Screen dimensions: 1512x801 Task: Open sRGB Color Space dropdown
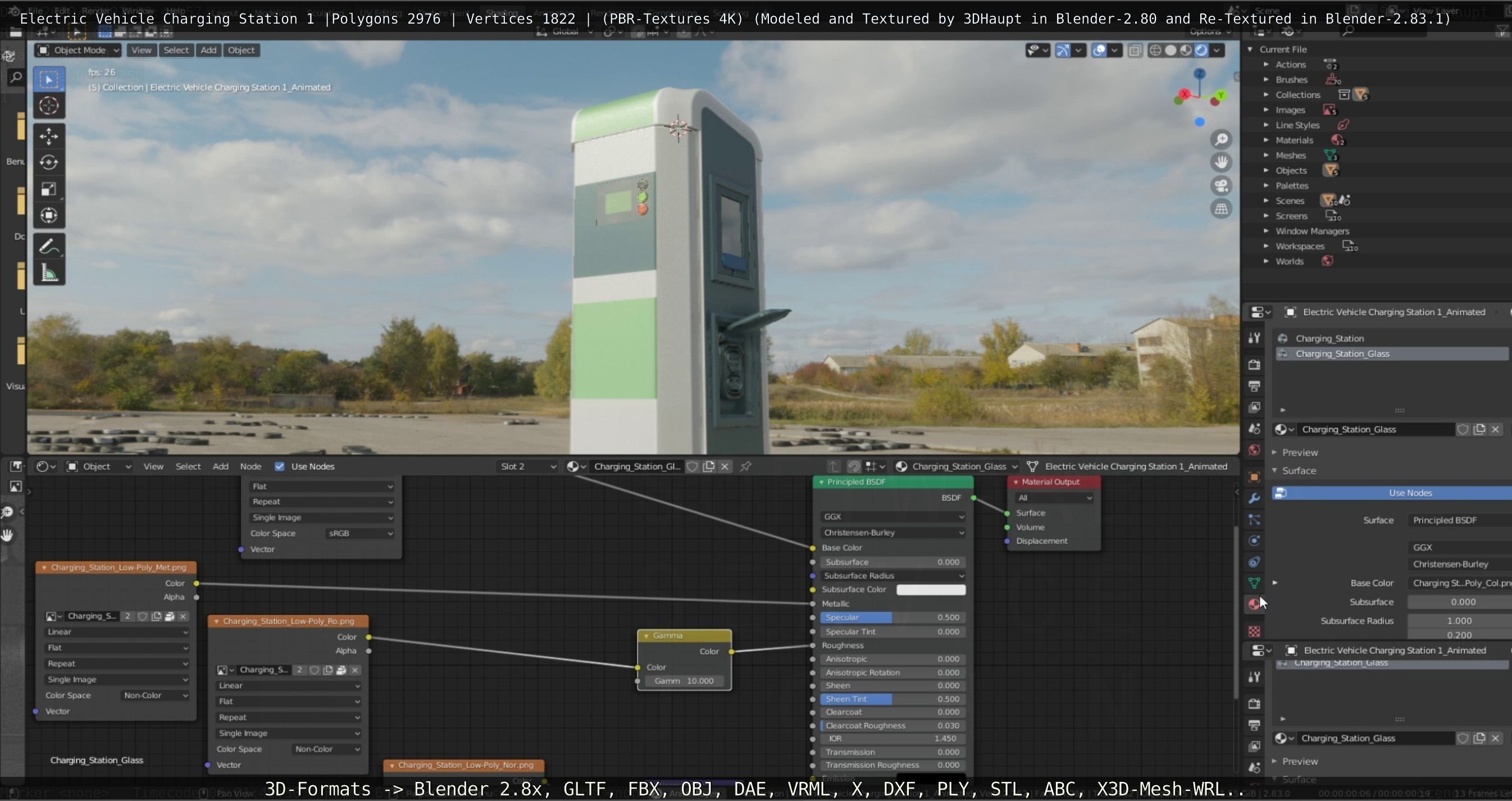click(359, 534)
